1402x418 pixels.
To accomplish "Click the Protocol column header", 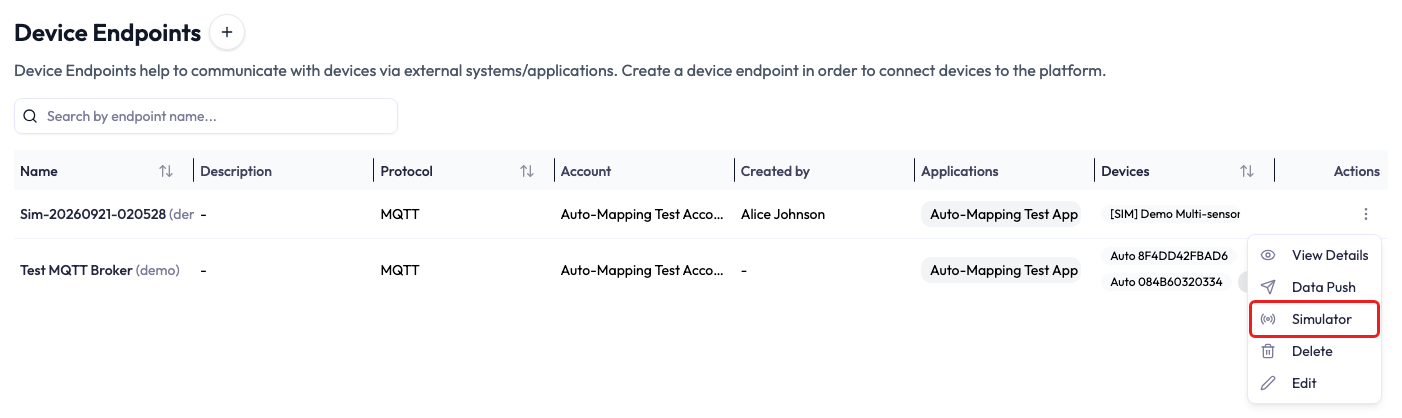I will [407, 171].
